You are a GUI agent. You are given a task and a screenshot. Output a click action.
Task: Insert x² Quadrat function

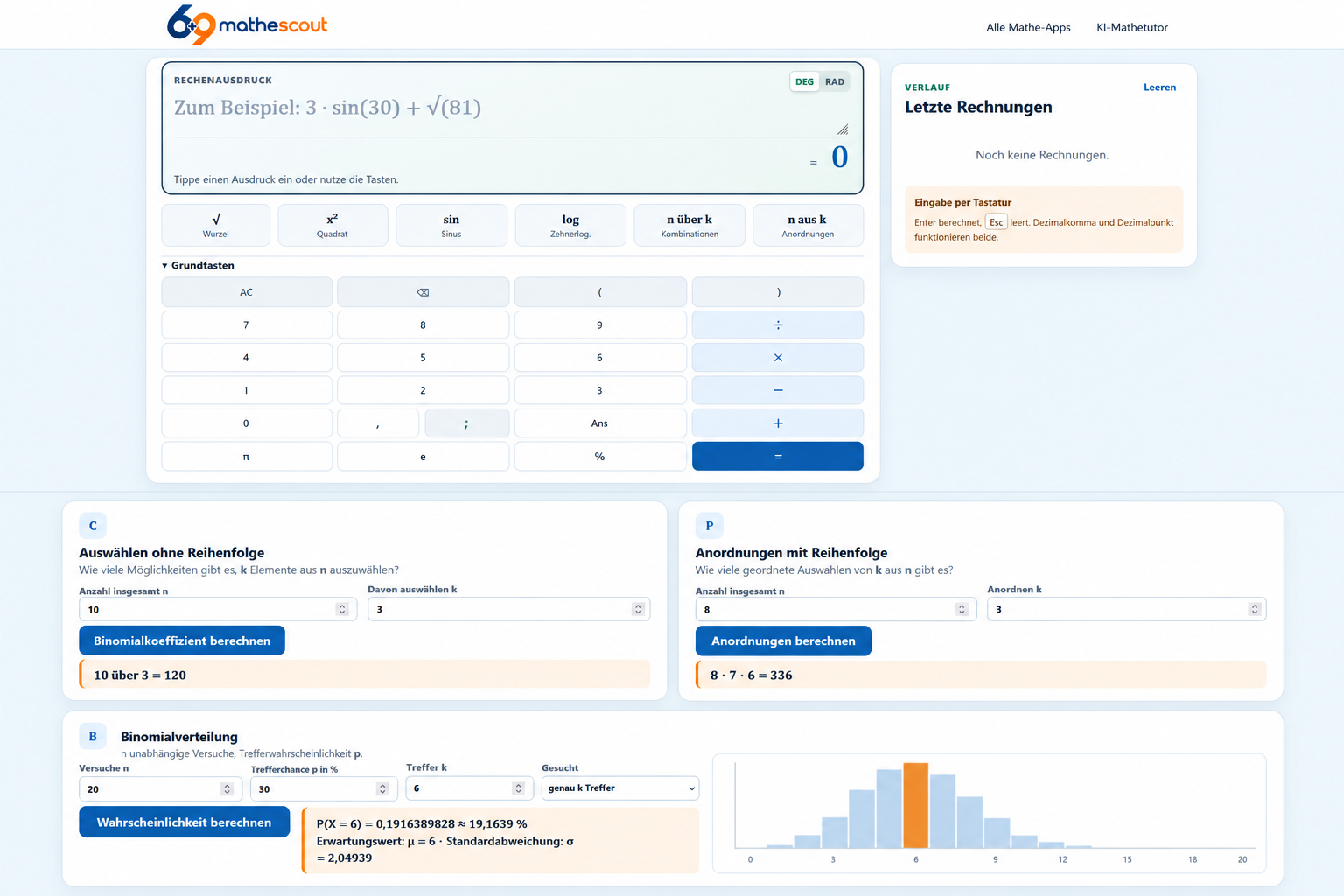[x=332, y=226]
